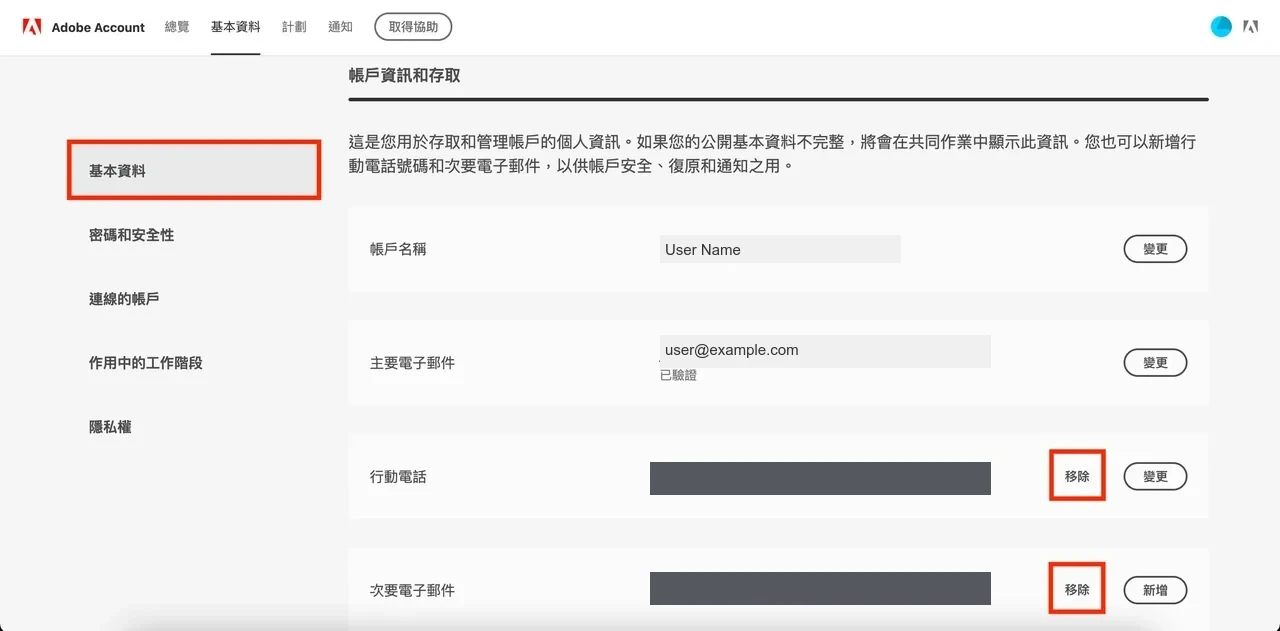The image size is (1280, 631).
Task: Click the 帳戶名稱 label
Action: (398, 249)
